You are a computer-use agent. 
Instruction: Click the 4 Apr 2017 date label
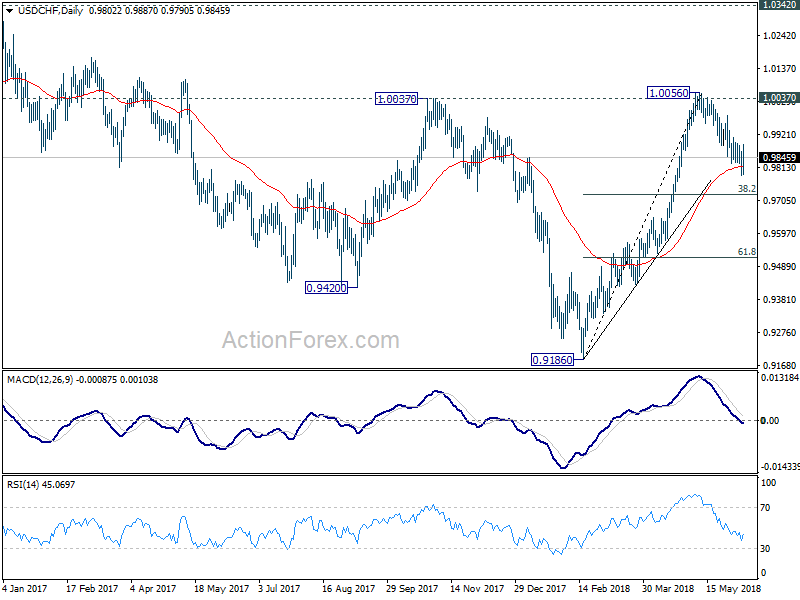153,588
